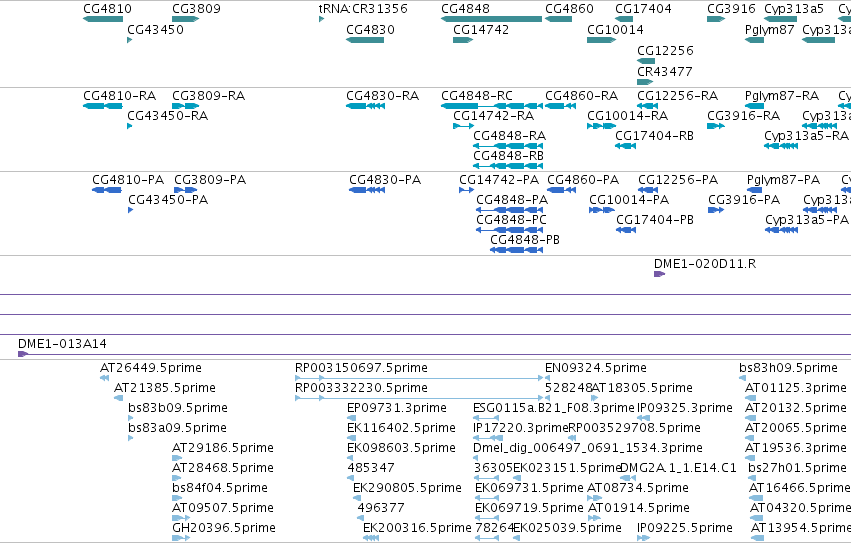Select the CG12256-RA transcript label
Screen dimensions: 851x543
[678, 96]
